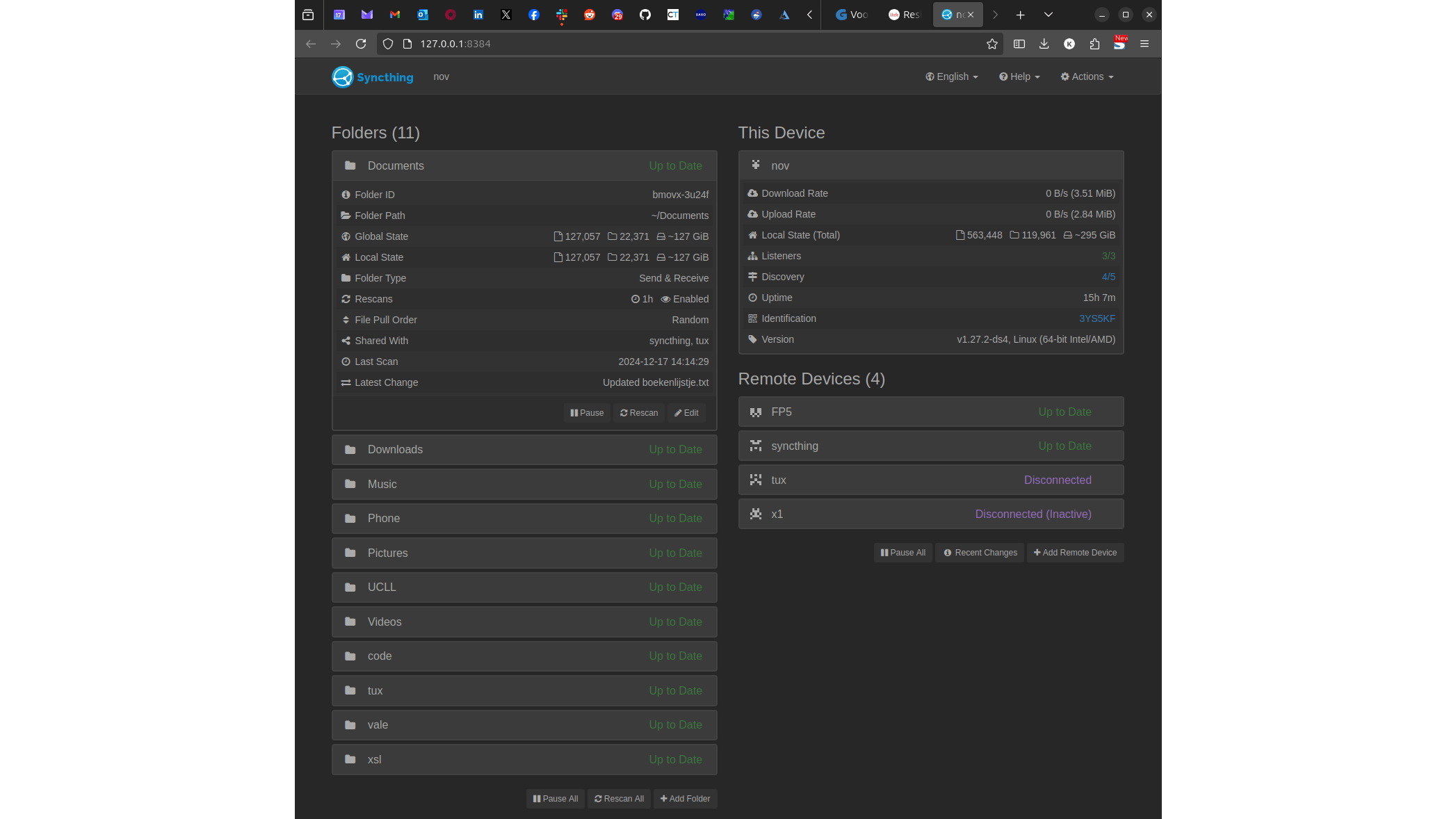
Task: Click the GitHub bookmark icon in tab bar
Action: point(645,15)
